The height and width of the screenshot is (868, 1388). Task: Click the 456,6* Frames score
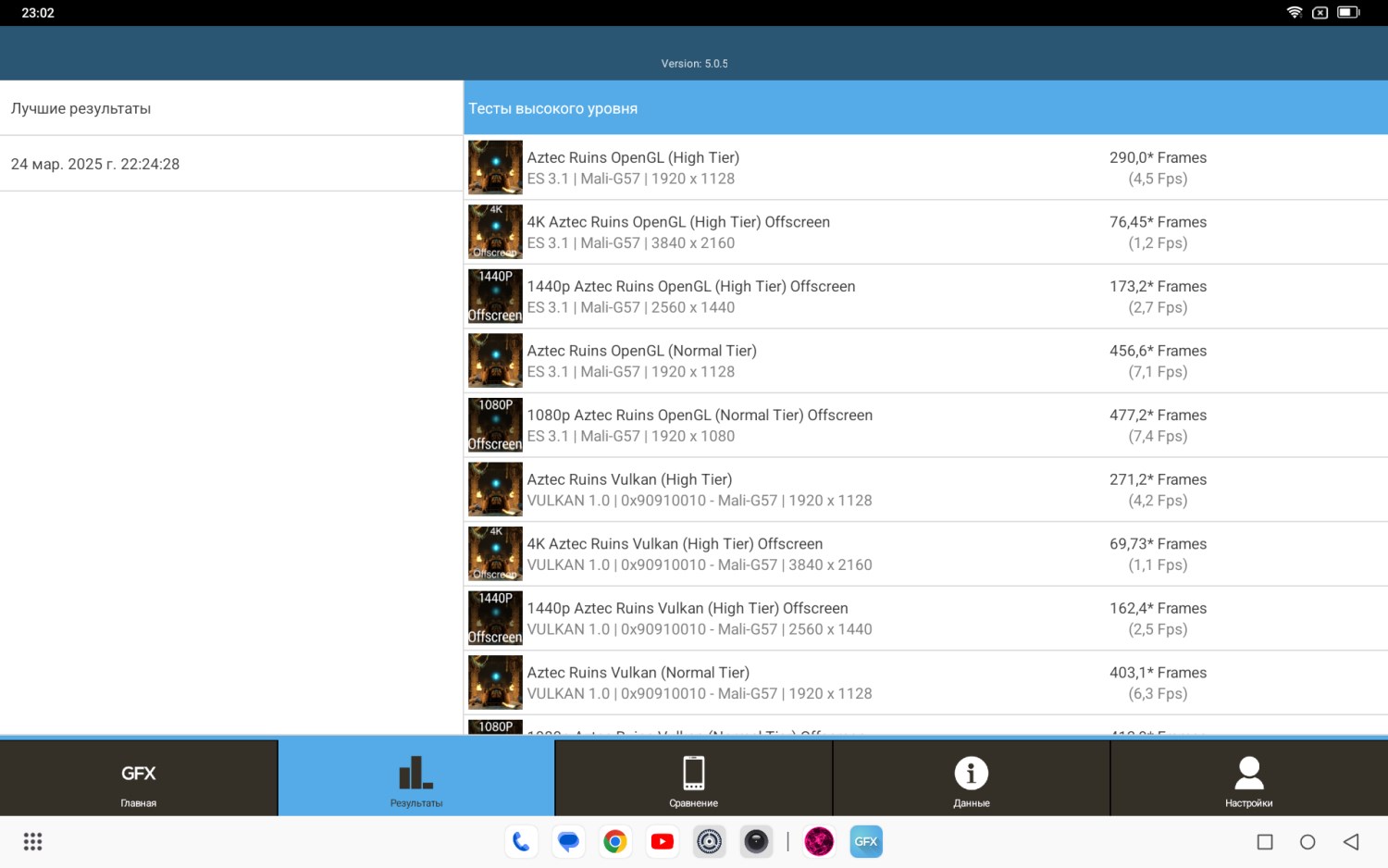pyautogui.click(x=1158, y=351)
